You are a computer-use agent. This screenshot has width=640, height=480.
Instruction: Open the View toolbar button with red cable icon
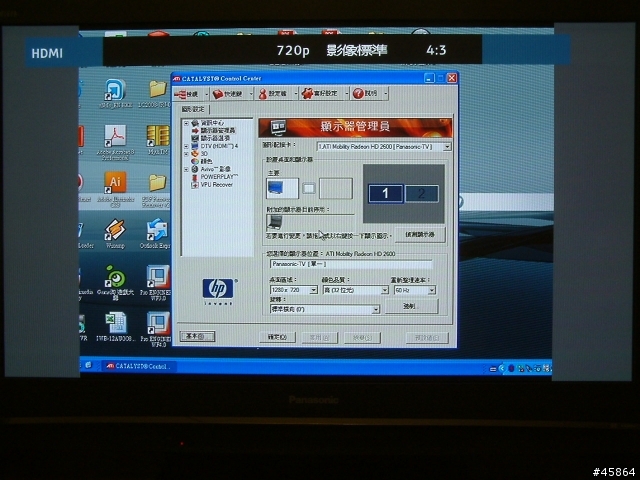pyautogui.click(x=187, y=94)
